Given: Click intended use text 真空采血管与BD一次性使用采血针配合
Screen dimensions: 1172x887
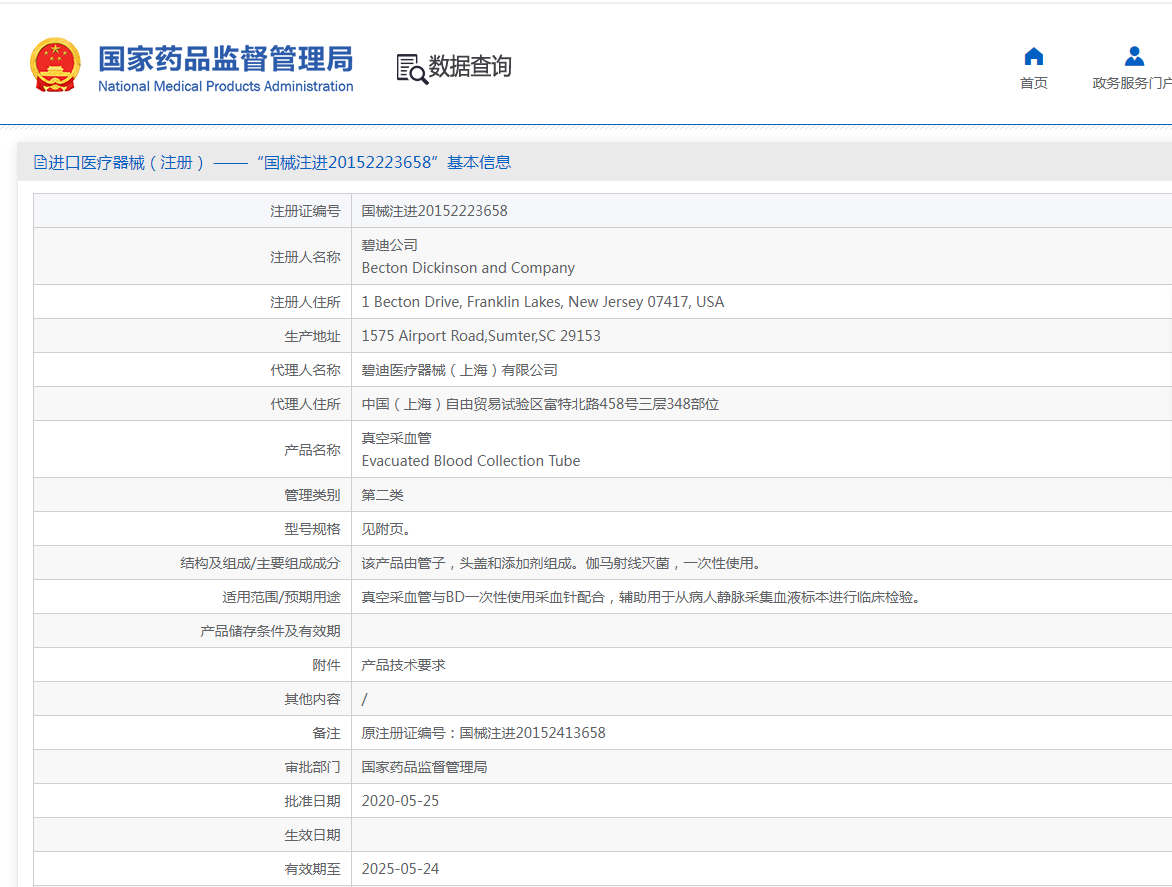Looking at the screenshot, I should coord(641,597).
